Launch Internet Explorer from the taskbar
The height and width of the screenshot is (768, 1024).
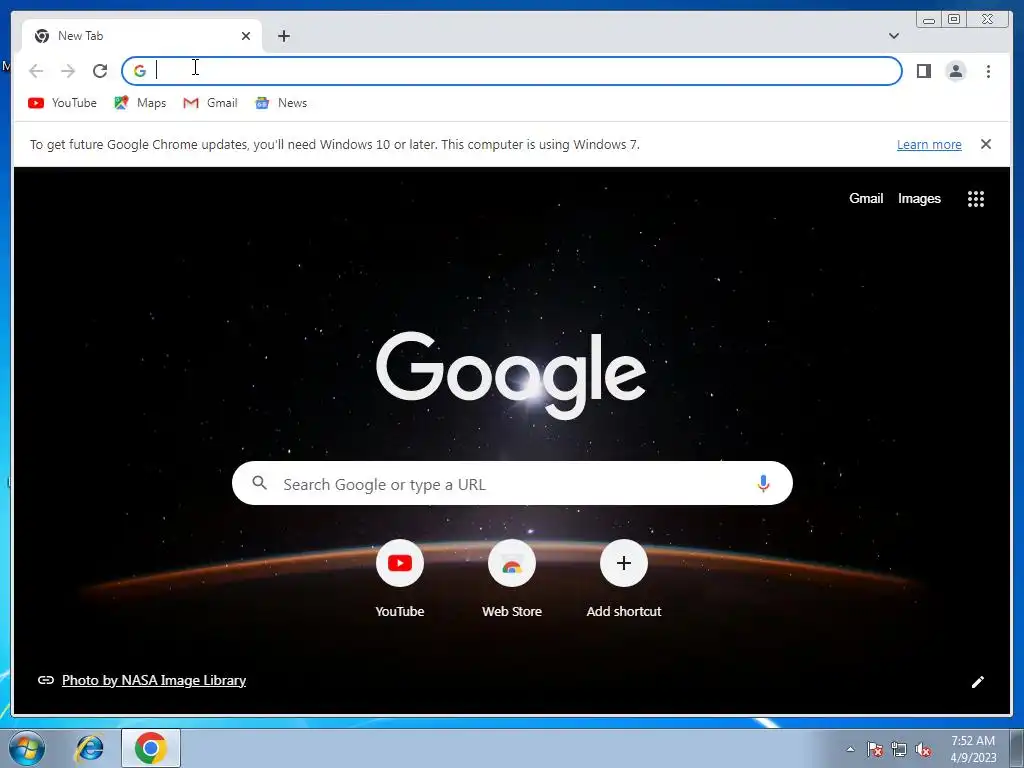pos(89,748)
